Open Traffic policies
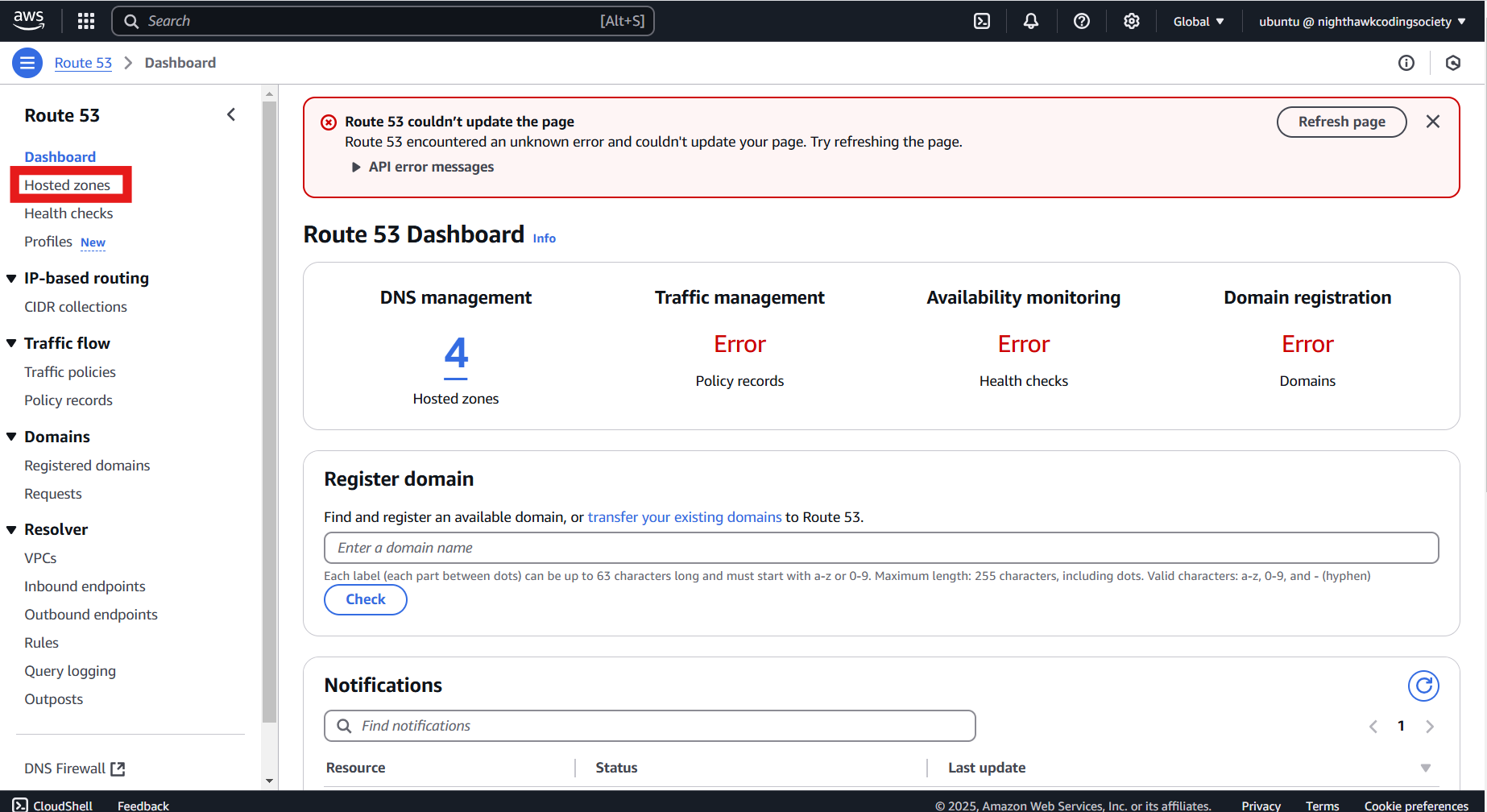 [70, 372]
